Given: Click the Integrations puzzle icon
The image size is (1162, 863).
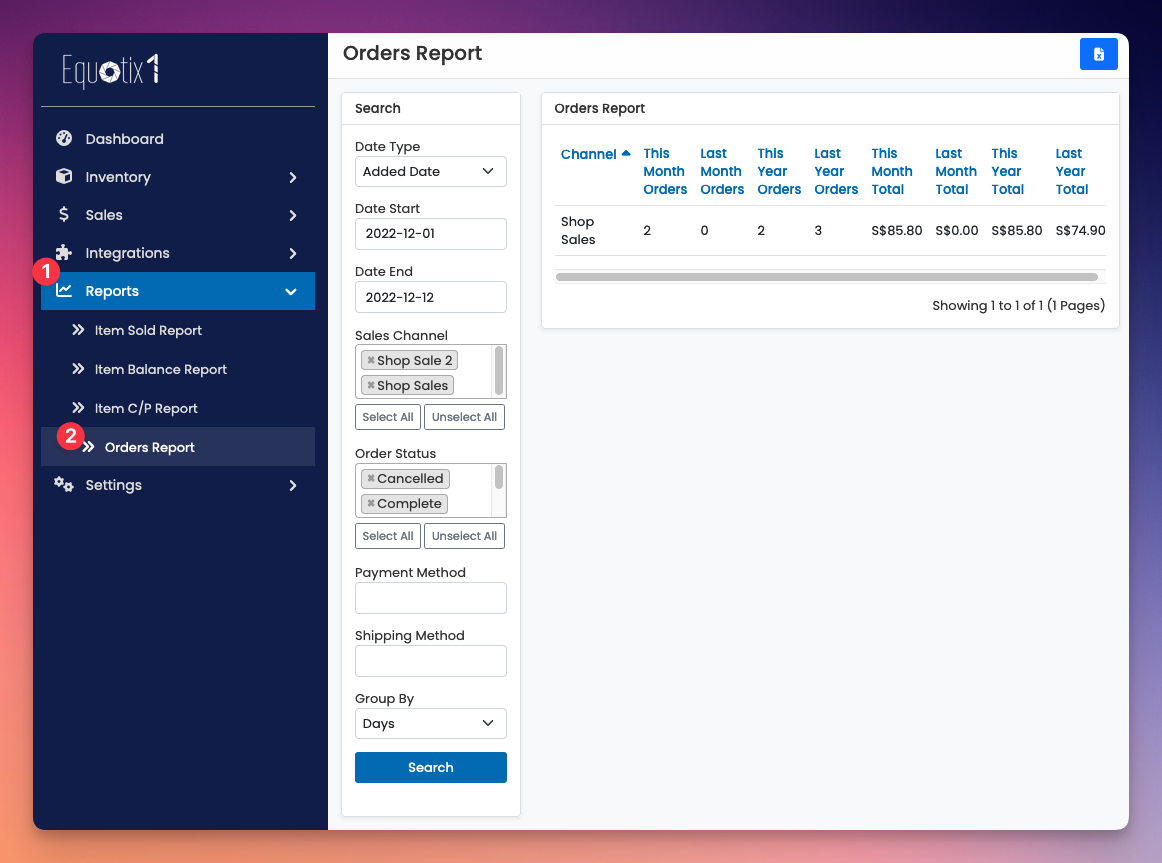Looking at the screenshot, I should 64,253.
